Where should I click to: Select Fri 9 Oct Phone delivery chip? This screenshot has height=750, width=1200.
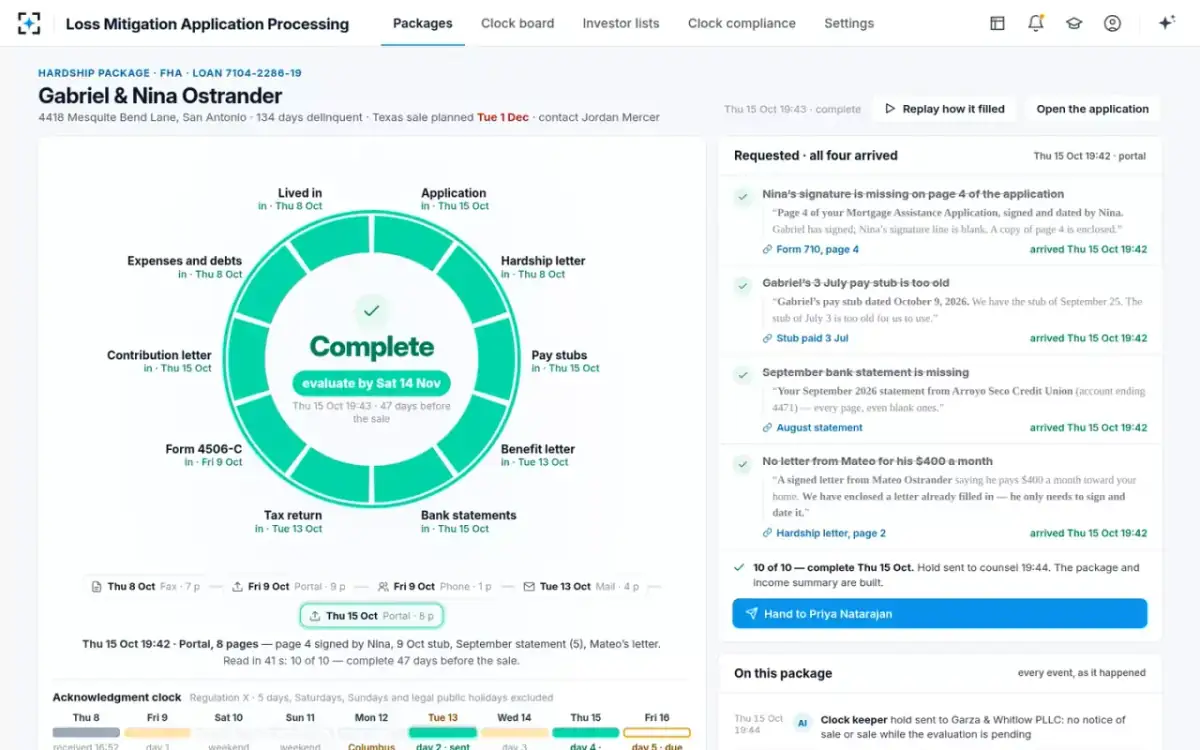point(436,586)
